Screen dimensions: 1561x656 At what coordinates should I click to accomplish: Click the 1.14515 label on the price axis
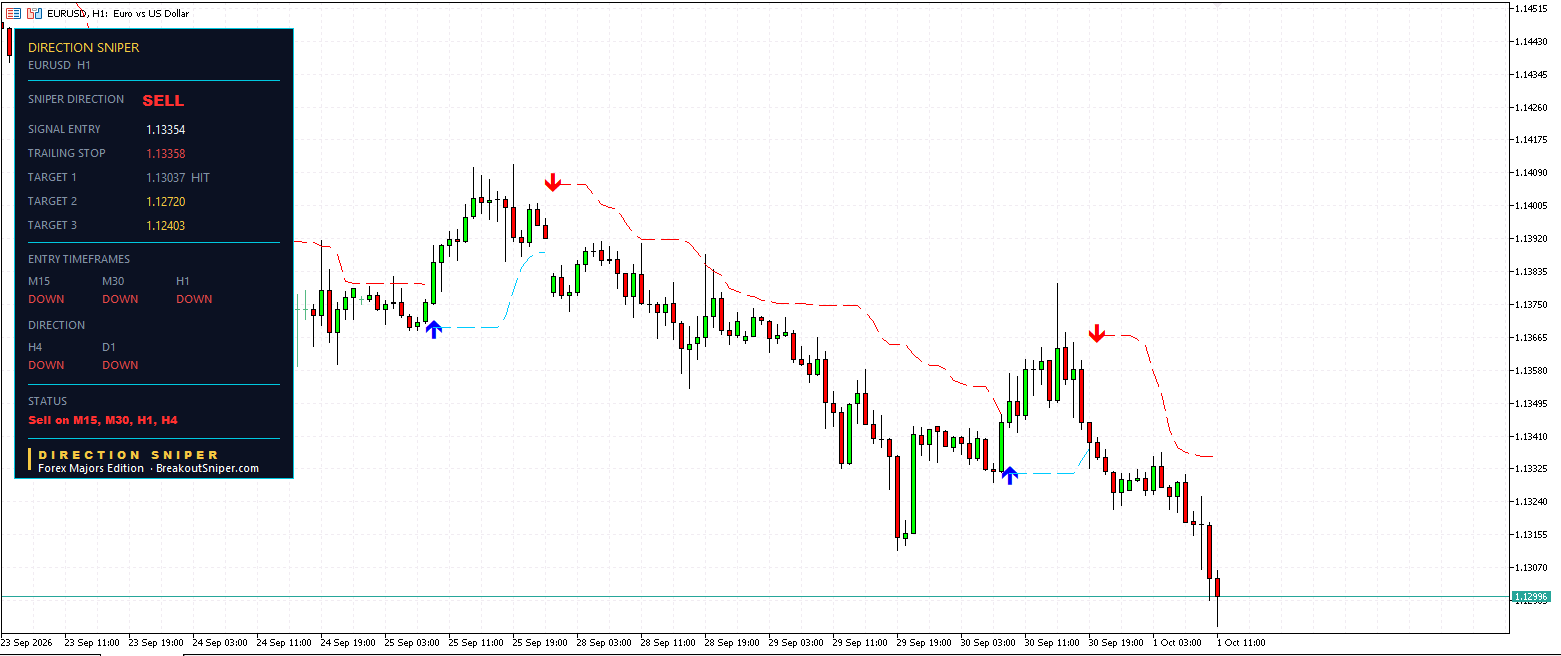tap(1533, 8)
